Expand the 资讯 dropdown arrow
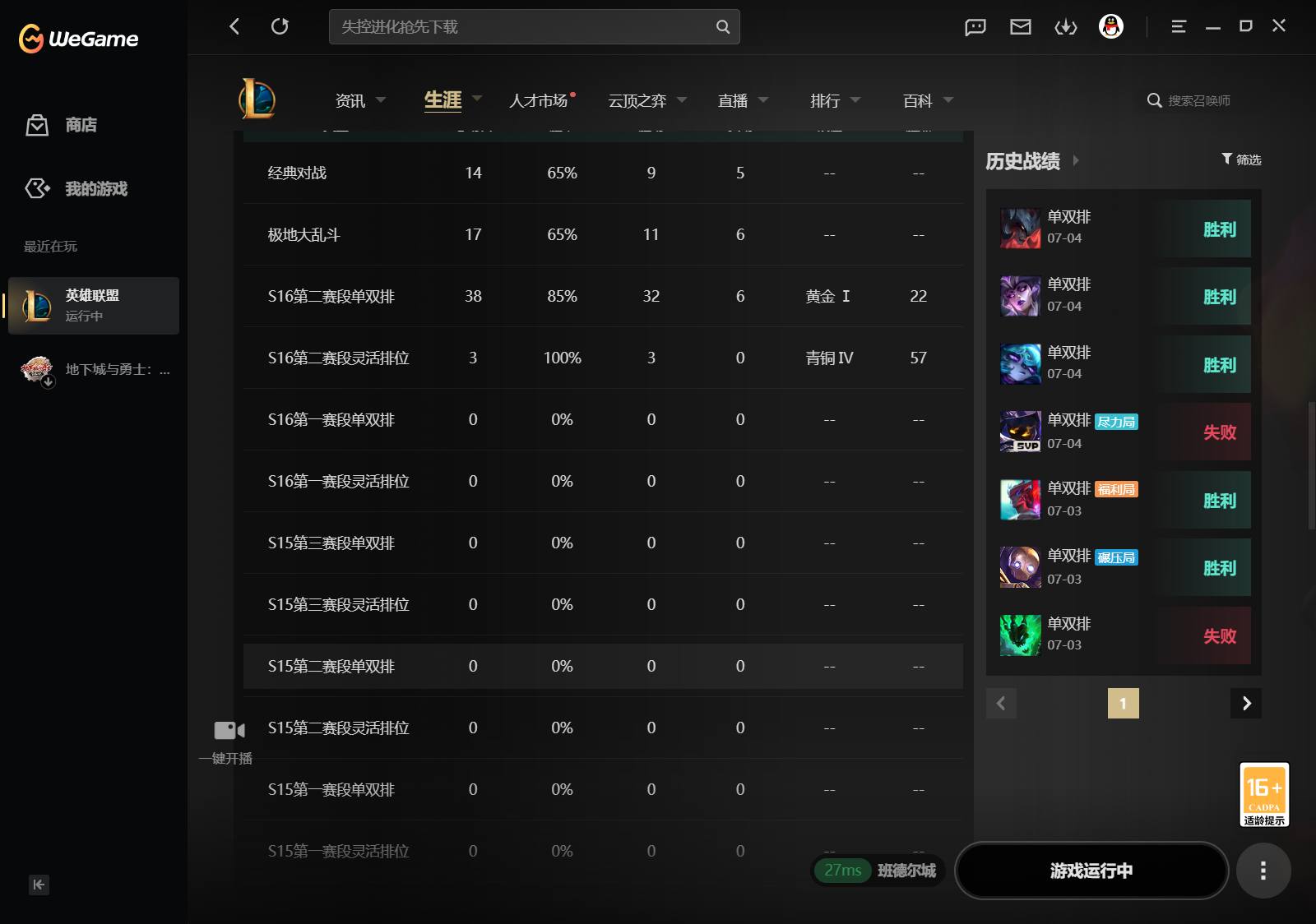The height and width of the screenshot is (924, 1316). (x=381, y=99)
